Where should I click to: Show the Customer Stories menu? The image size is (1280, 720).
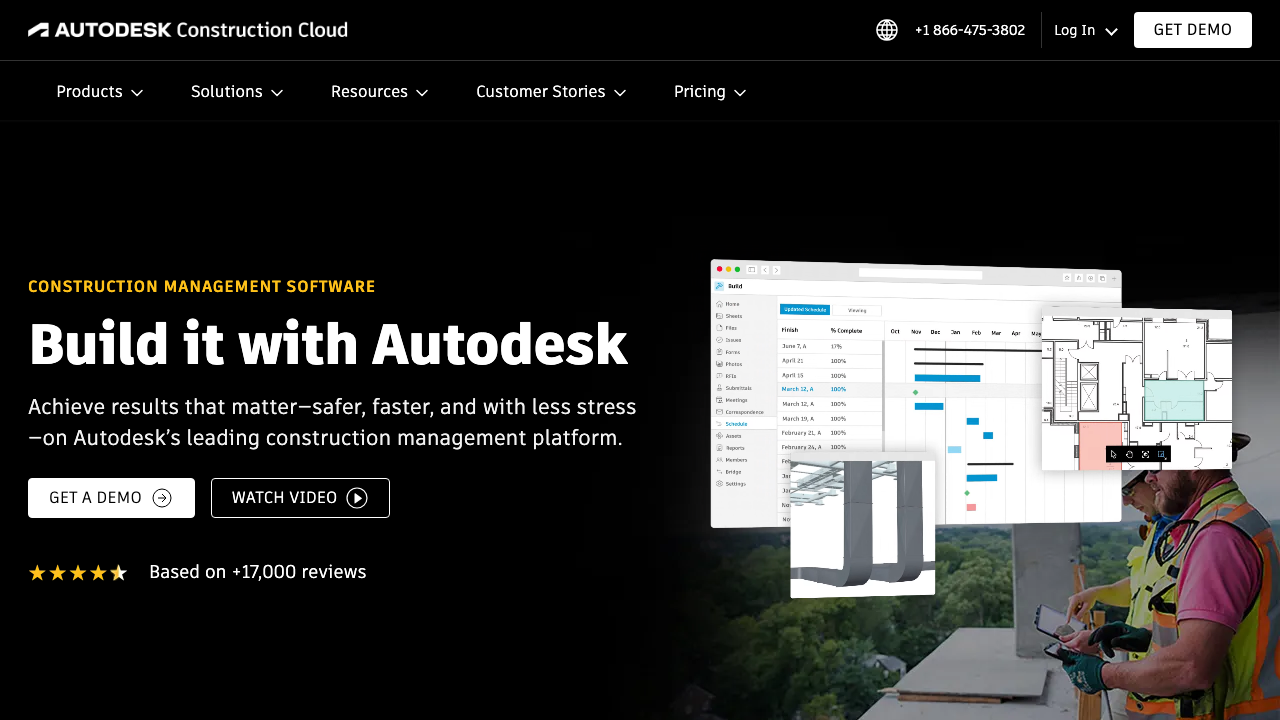tap(551, 92)
